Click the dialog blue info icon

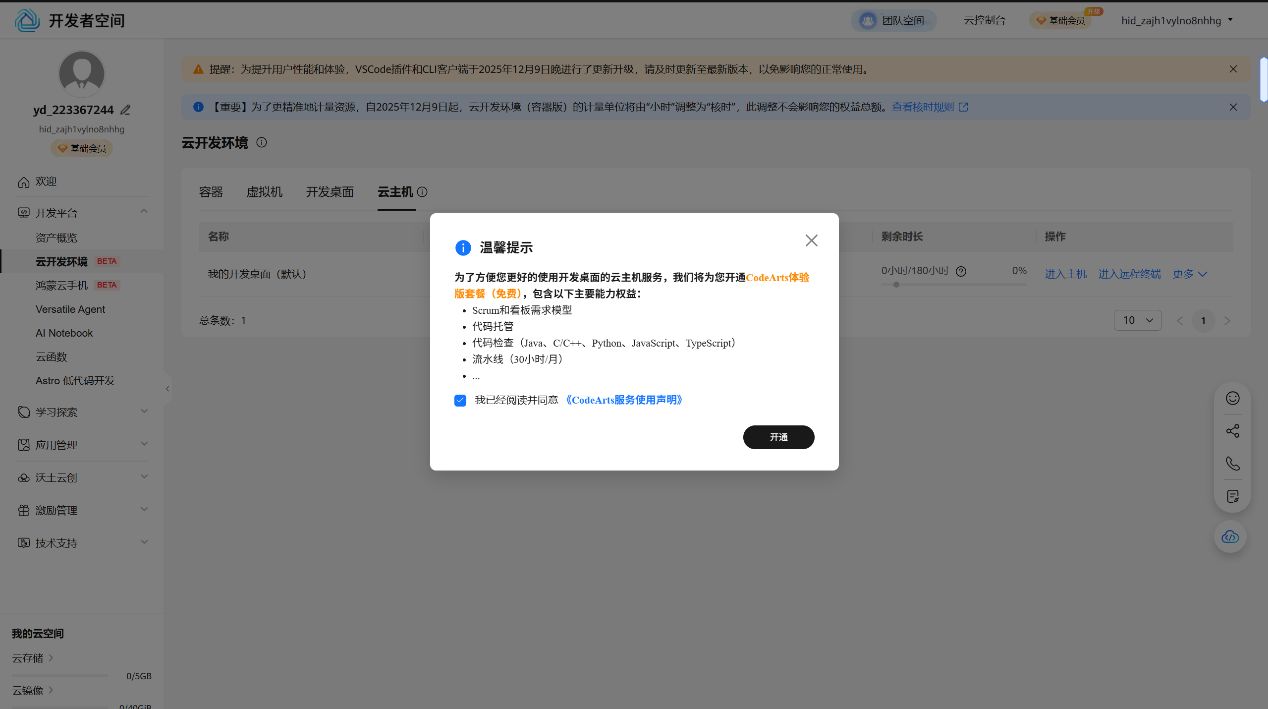(x=462, y=248)
